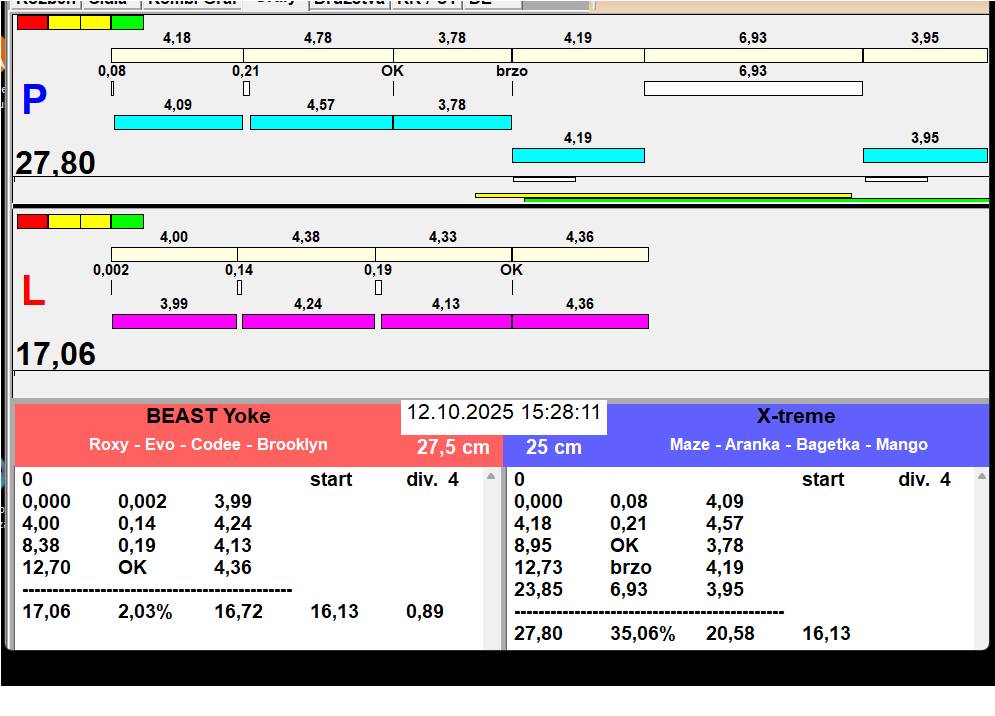Click the green start light in lane L
The image size is (995, 716).
point(127,222)
